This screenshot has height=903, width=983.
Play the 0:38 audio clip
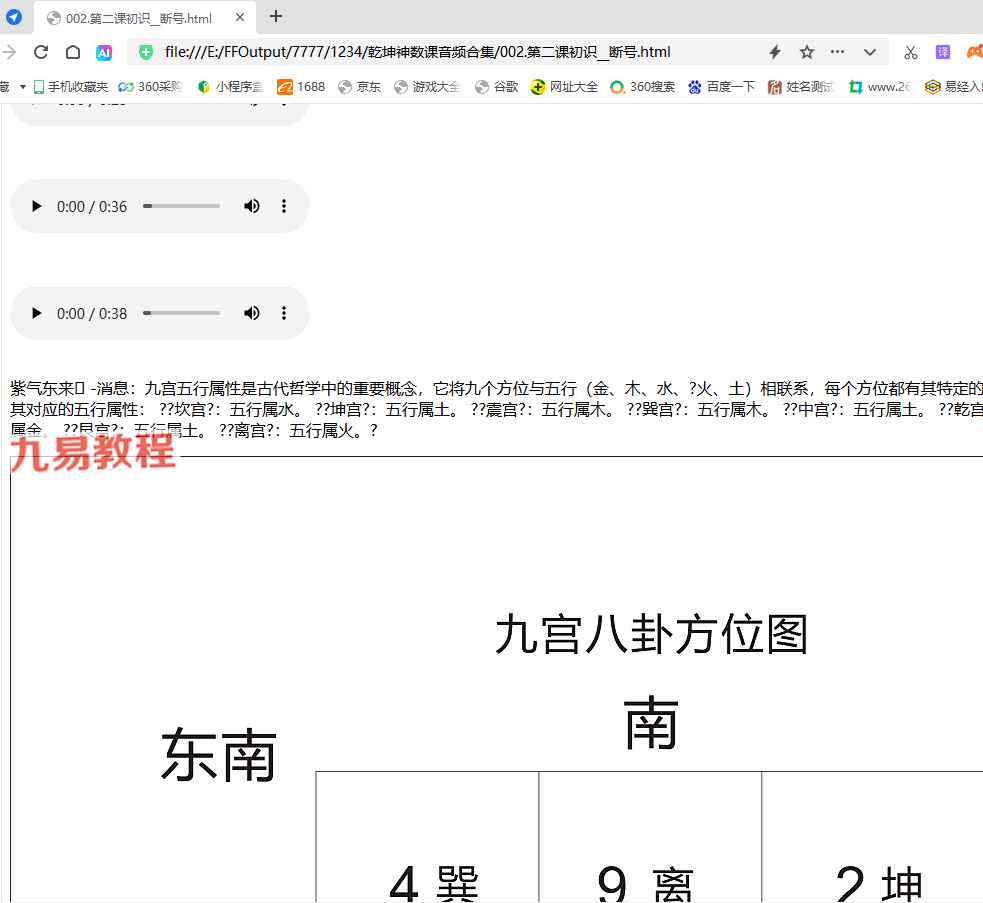pos(37,313)
